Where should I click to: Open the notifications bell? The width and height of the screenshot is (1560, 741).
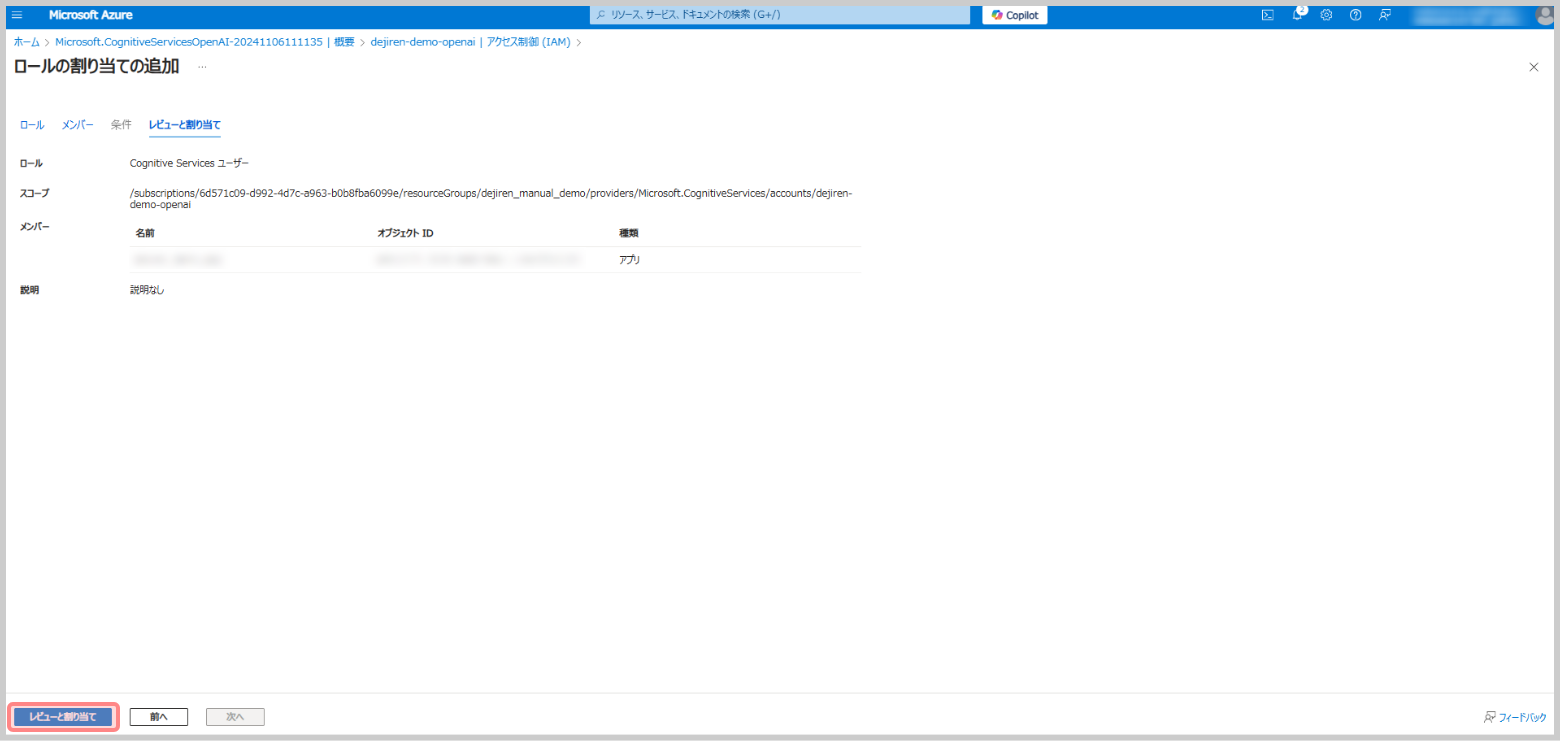click(x=1298, y=15)
